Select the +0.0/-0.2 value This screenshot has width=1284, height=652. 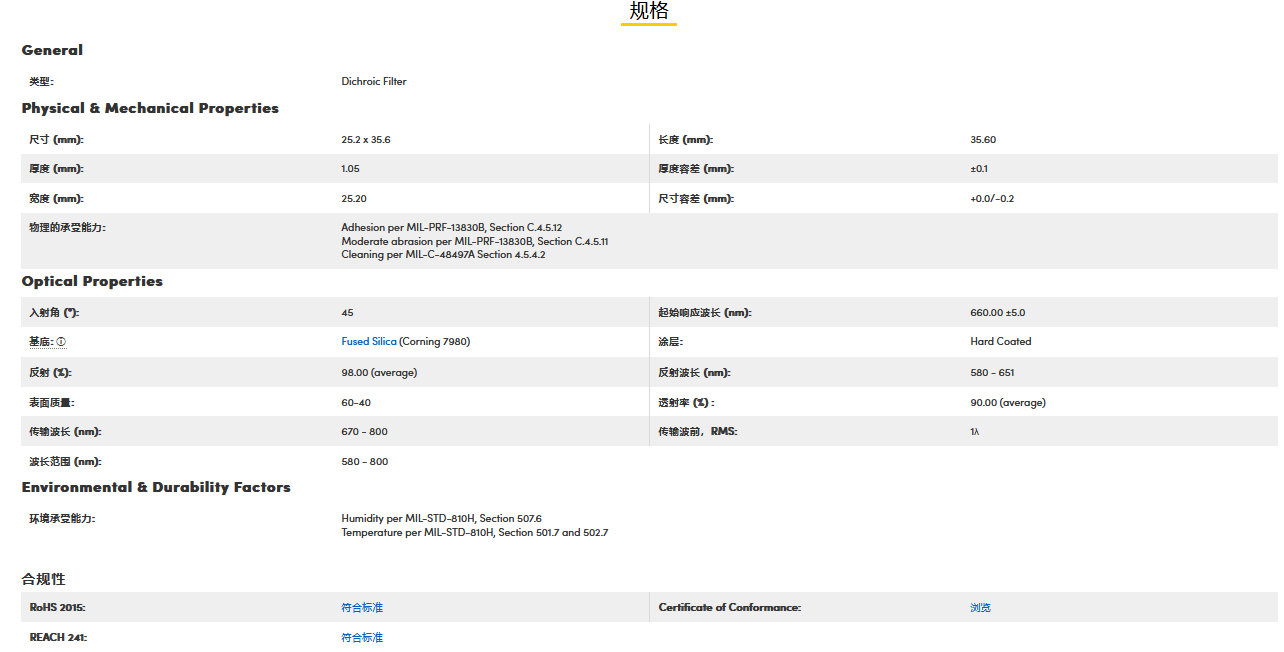point(992,199)
